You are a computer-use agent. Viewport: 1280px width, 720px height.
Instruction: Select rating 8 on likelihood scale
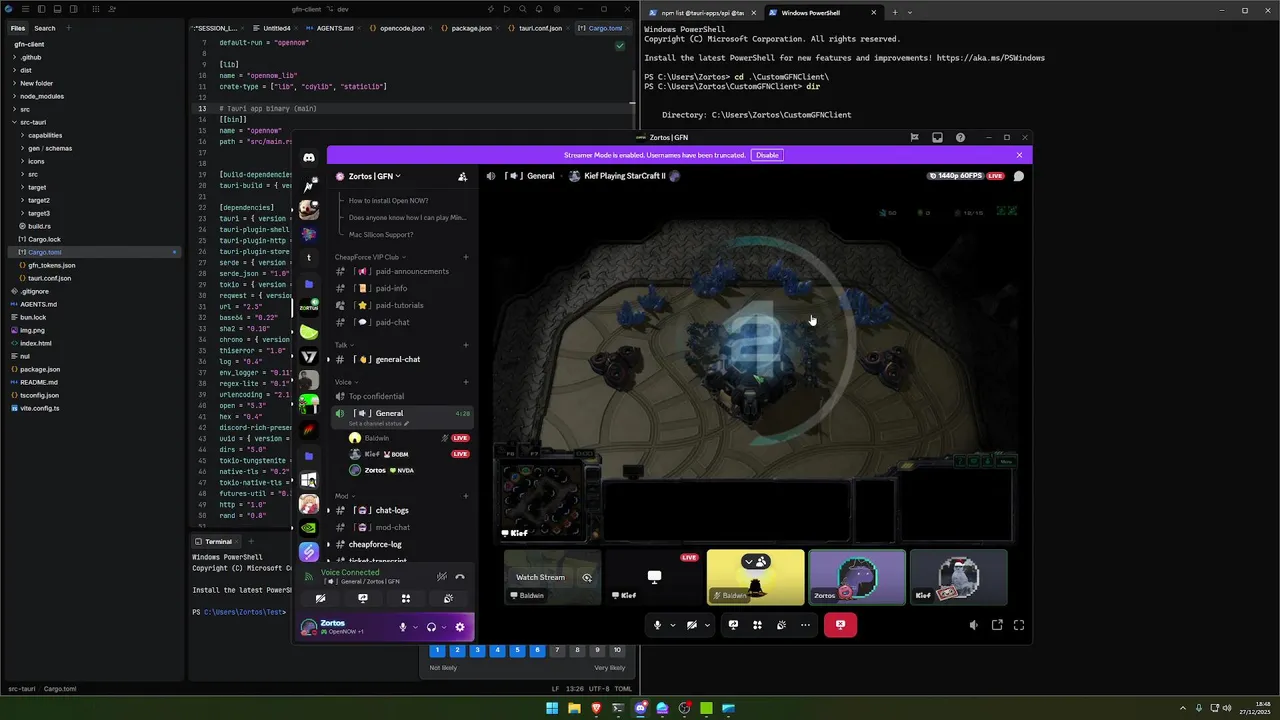pos(577,650)
